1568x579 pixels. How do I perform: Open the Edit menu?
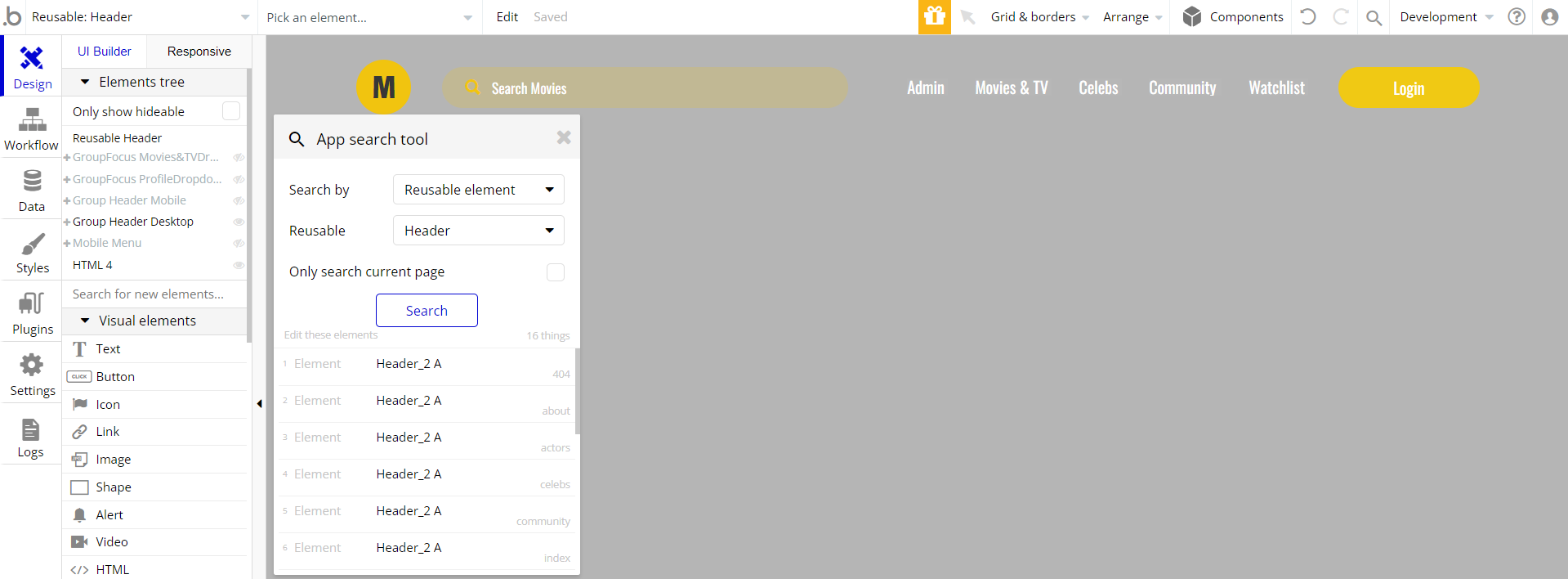coord(507,17)
